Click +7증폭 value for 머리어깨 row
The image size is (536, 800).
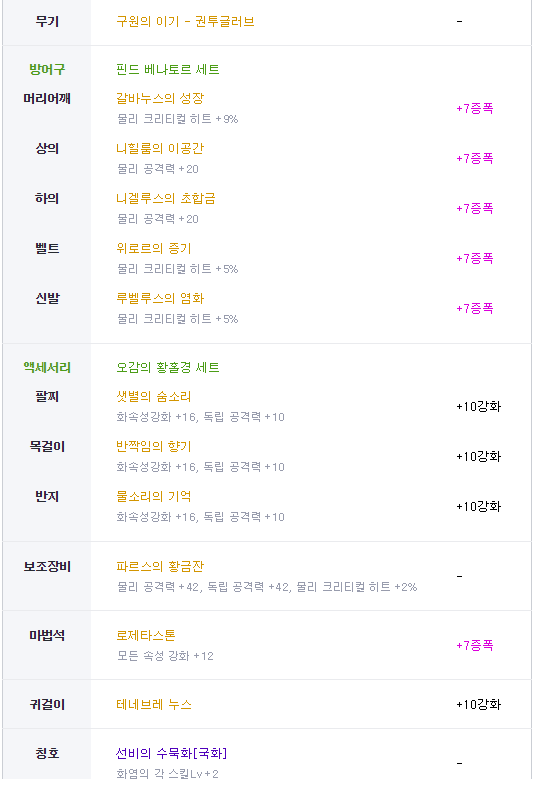point(475,108)
